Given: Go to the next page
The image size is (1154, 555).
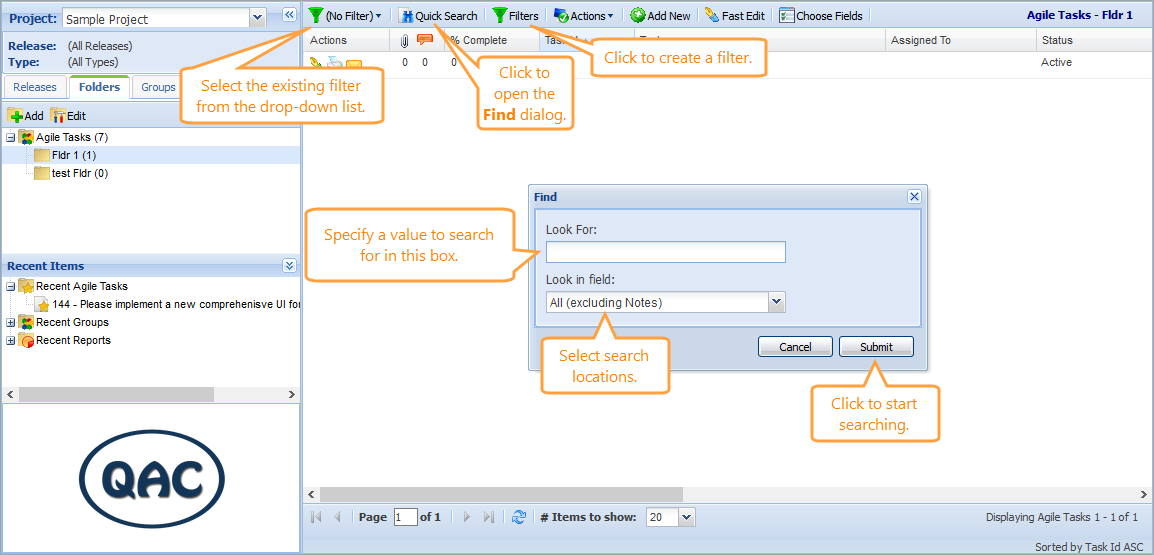Looking at the screenshot, I should [467, 517].
